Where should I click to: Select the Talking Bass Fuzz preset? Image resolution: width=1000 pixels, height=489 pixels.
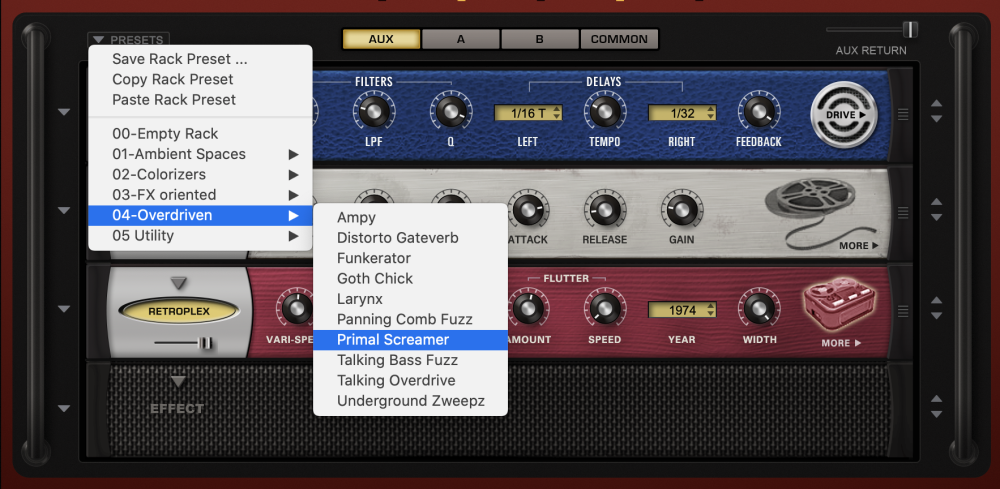tap(410, 360)
